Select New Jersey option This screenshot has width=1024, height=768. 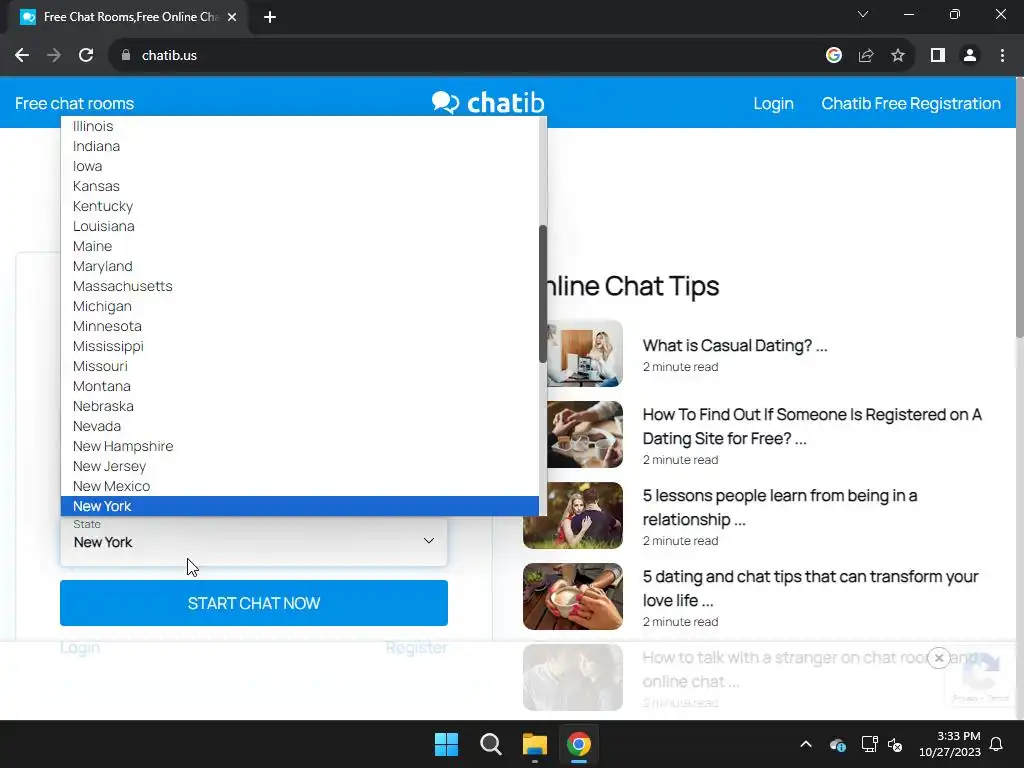300,466
